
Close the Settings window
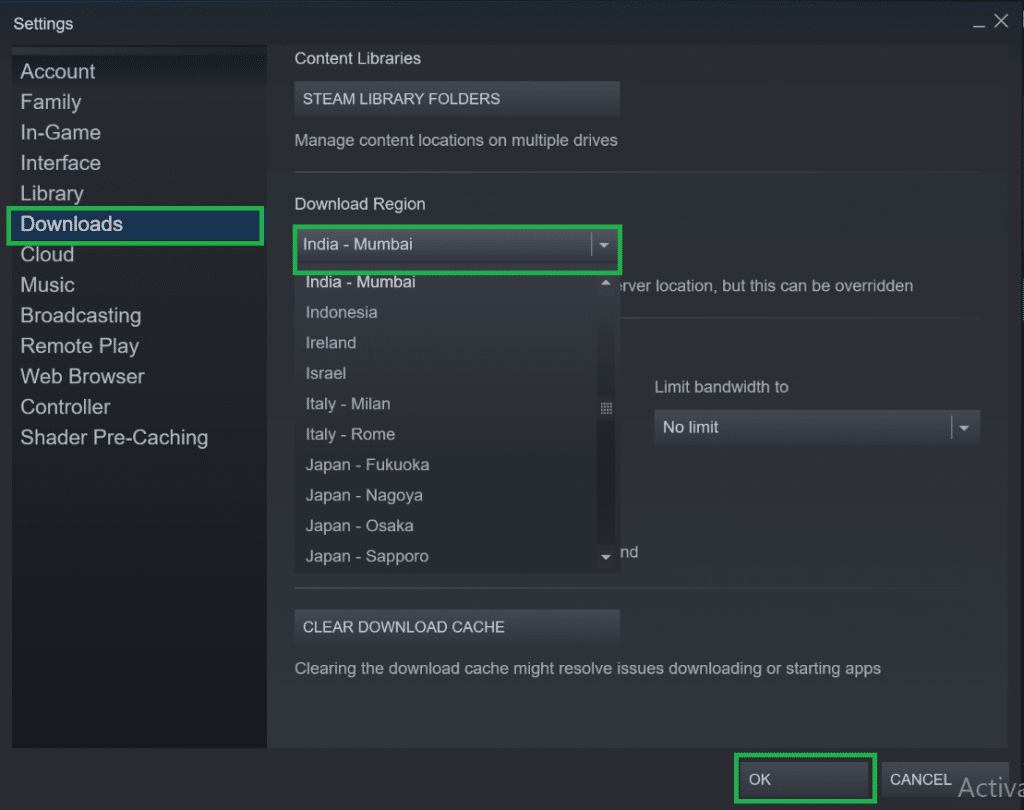pos(1001,21)
